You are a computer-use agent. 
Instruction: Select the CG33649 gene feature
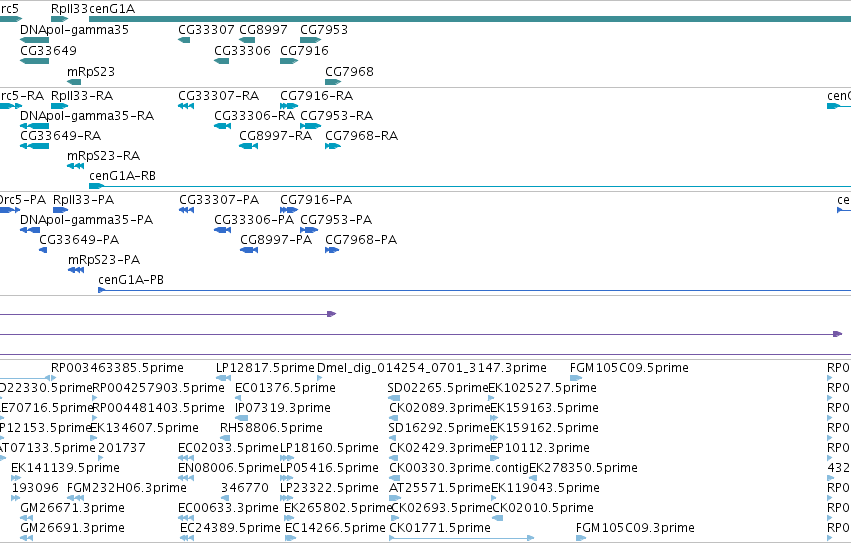[x=34, y=61]
